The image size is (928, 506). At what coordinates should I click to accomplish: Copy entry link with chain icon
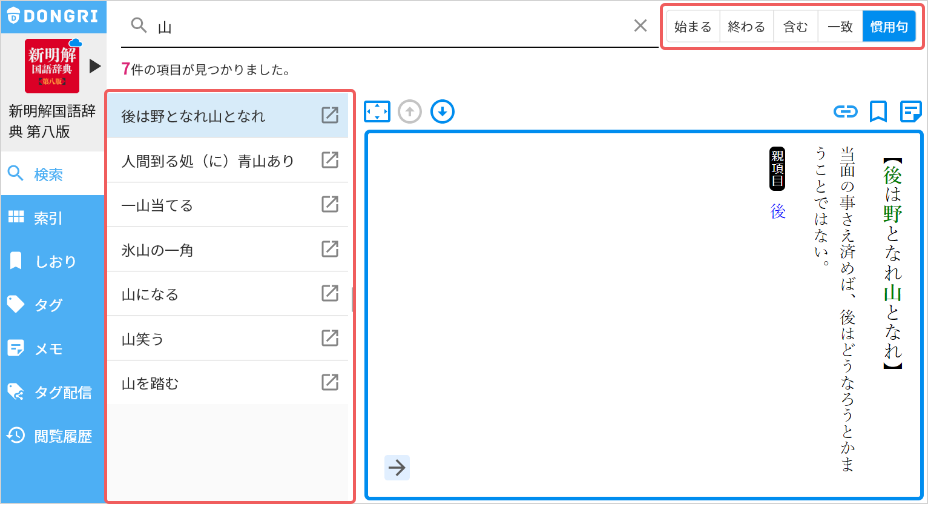point(845,111)
